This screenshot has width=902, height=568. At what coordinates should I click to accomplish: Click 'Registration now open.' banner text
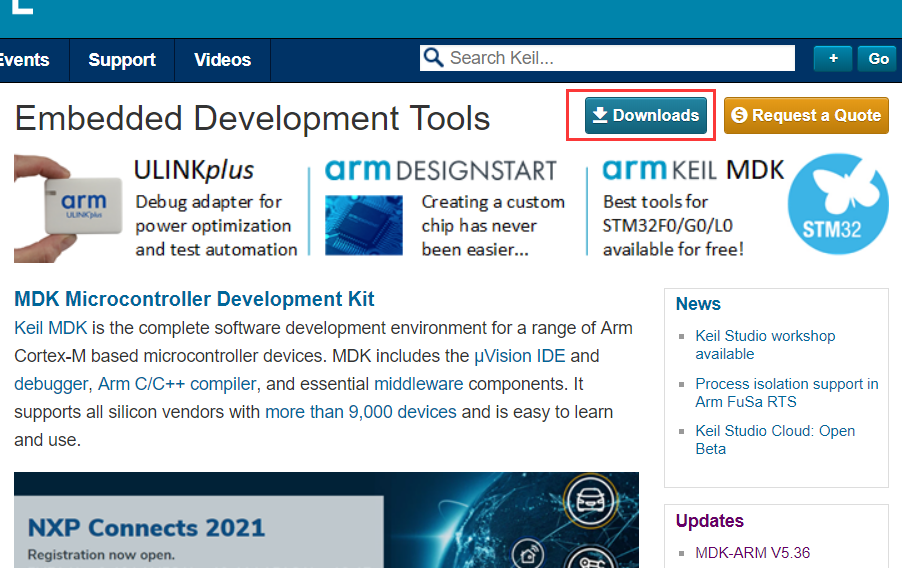101,555
